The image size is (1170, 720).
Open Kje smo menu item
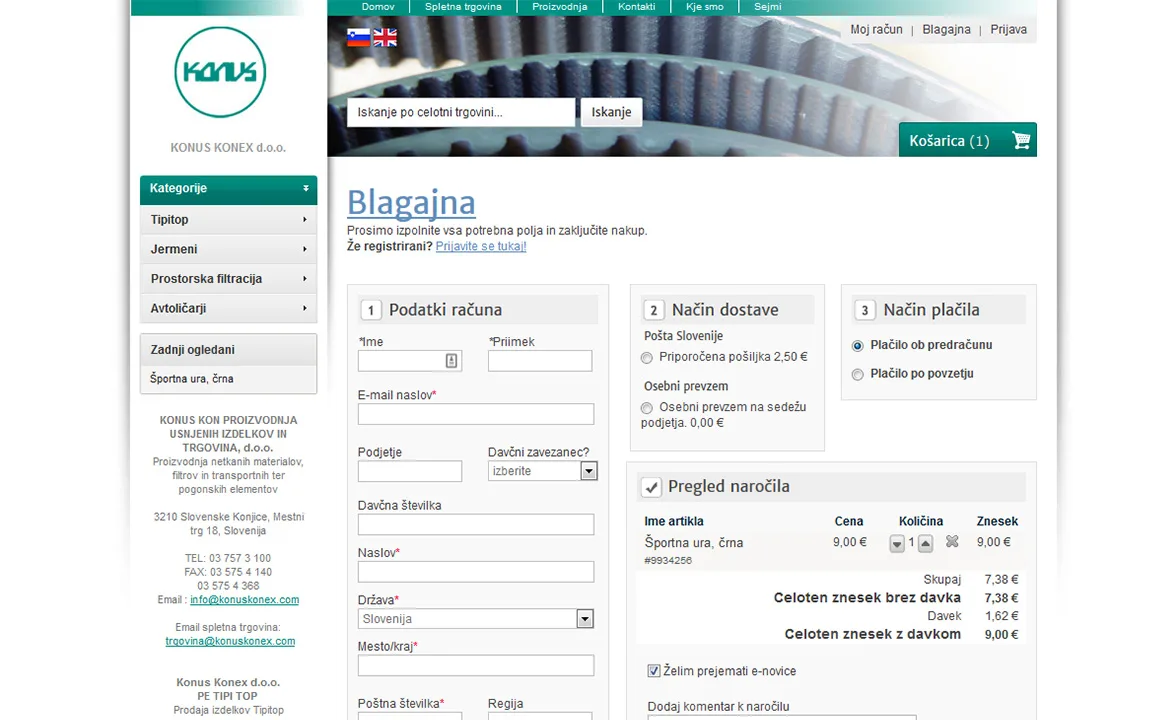(704, 7)
